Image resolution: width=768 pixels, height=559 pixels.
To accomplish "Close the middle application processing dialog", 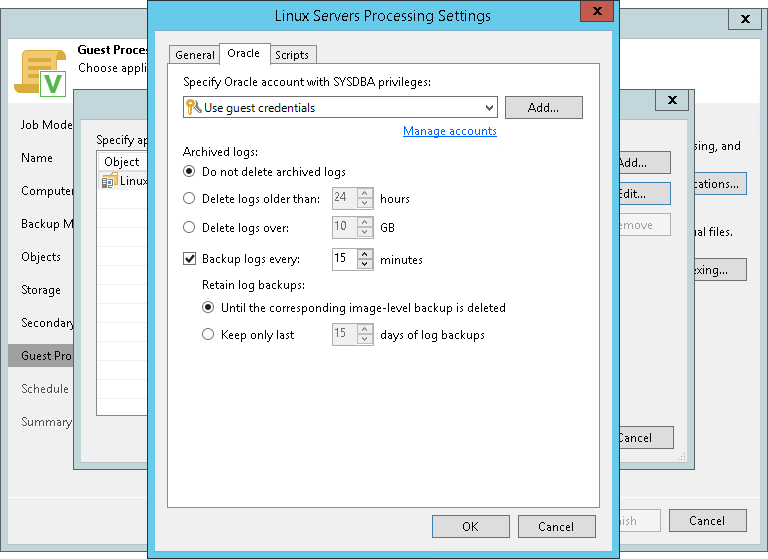I will pos(672,100).
